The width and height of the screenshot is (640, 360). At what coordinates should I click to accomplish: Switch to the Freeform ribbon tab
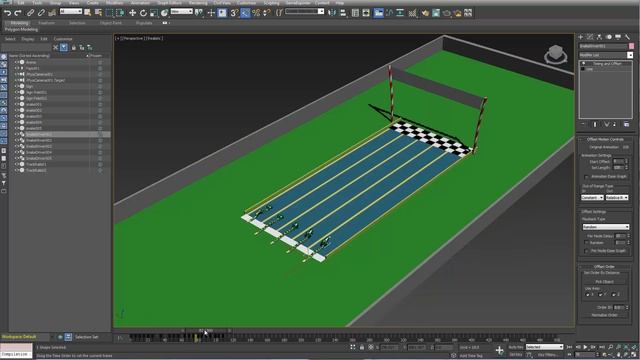pyautogui.click(x=47, y=23)
